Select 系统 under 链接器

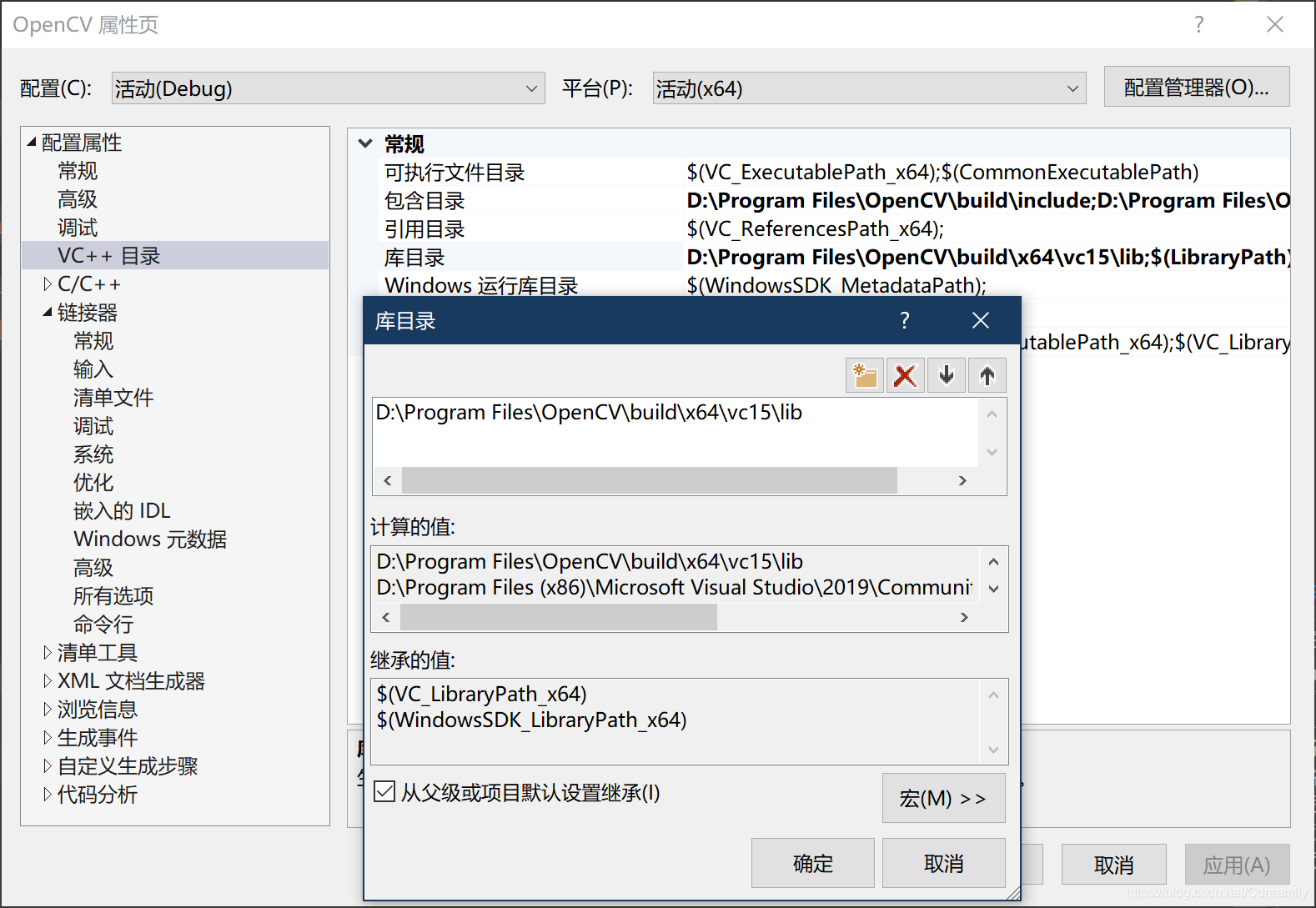tap(93, 454)
